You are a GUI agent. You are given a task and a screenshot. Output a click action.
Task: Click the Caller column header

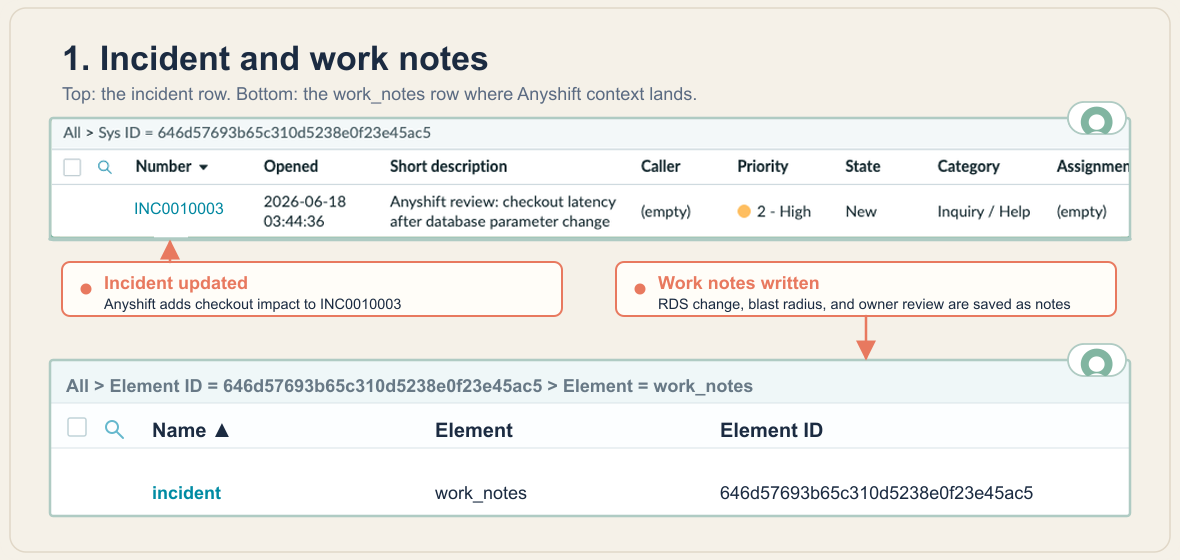click(x=661, y=166)
